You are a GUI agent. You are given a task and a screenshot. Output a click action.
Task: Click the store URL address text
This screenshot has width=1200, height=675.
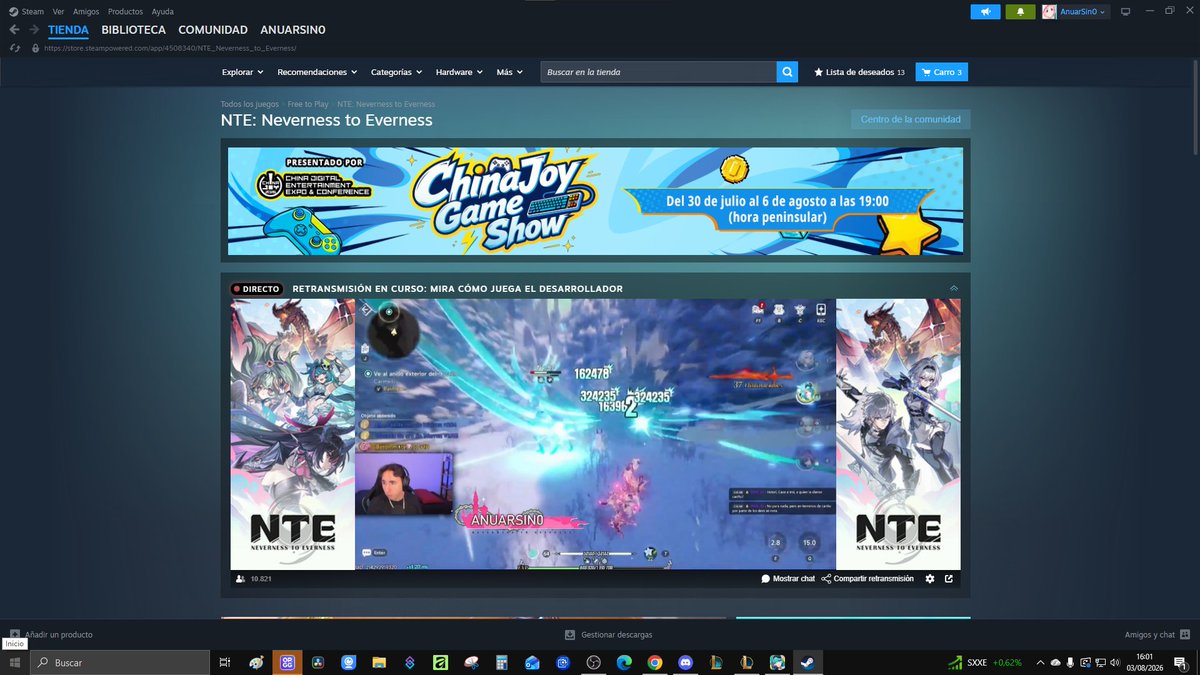pyautogui.click(x=170, y=47)
